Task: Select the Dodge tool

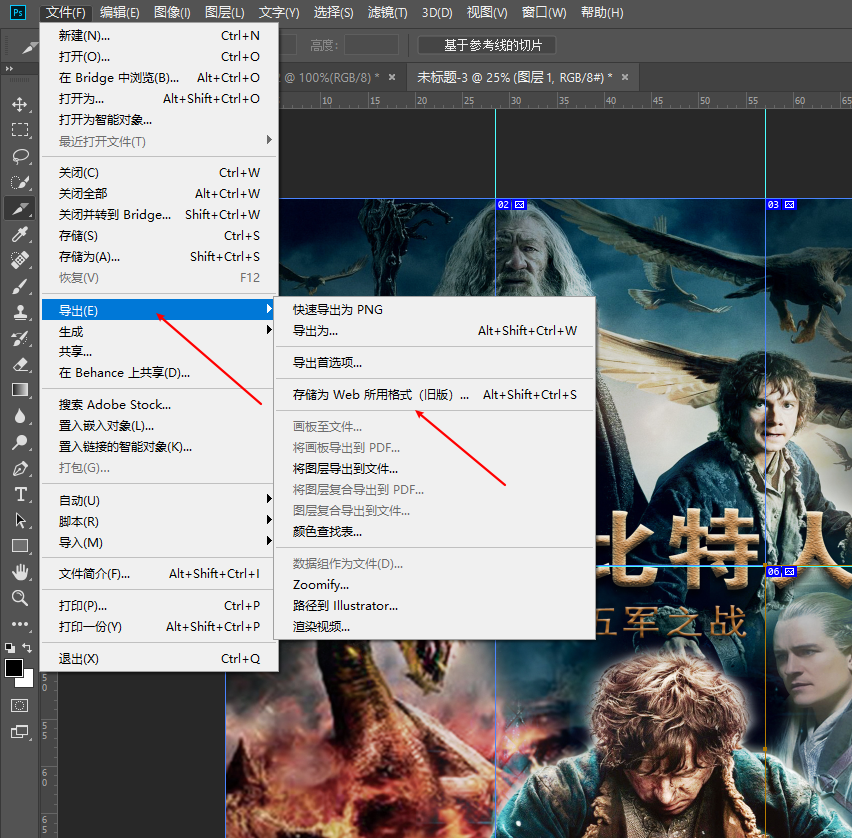Action: 20,442
